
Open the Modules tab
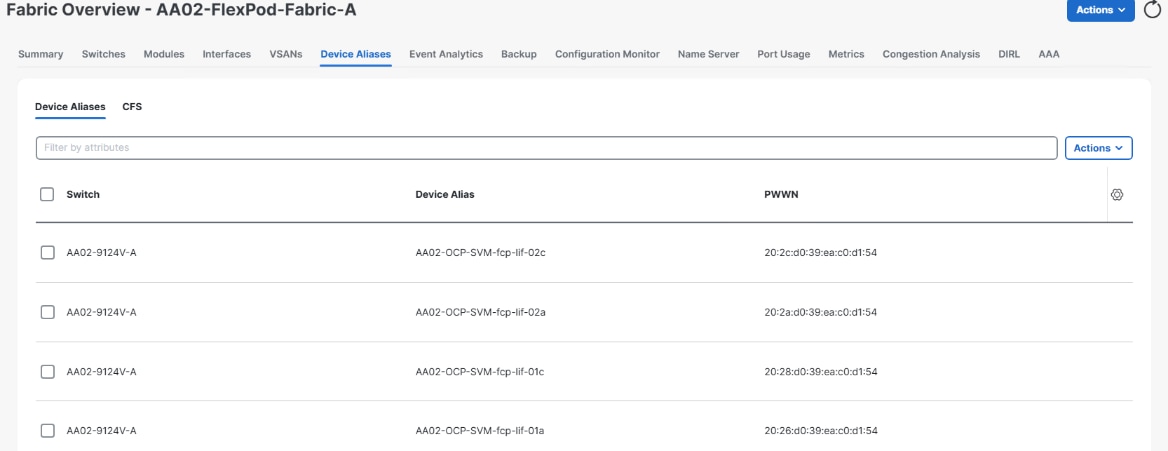point(164,54)
